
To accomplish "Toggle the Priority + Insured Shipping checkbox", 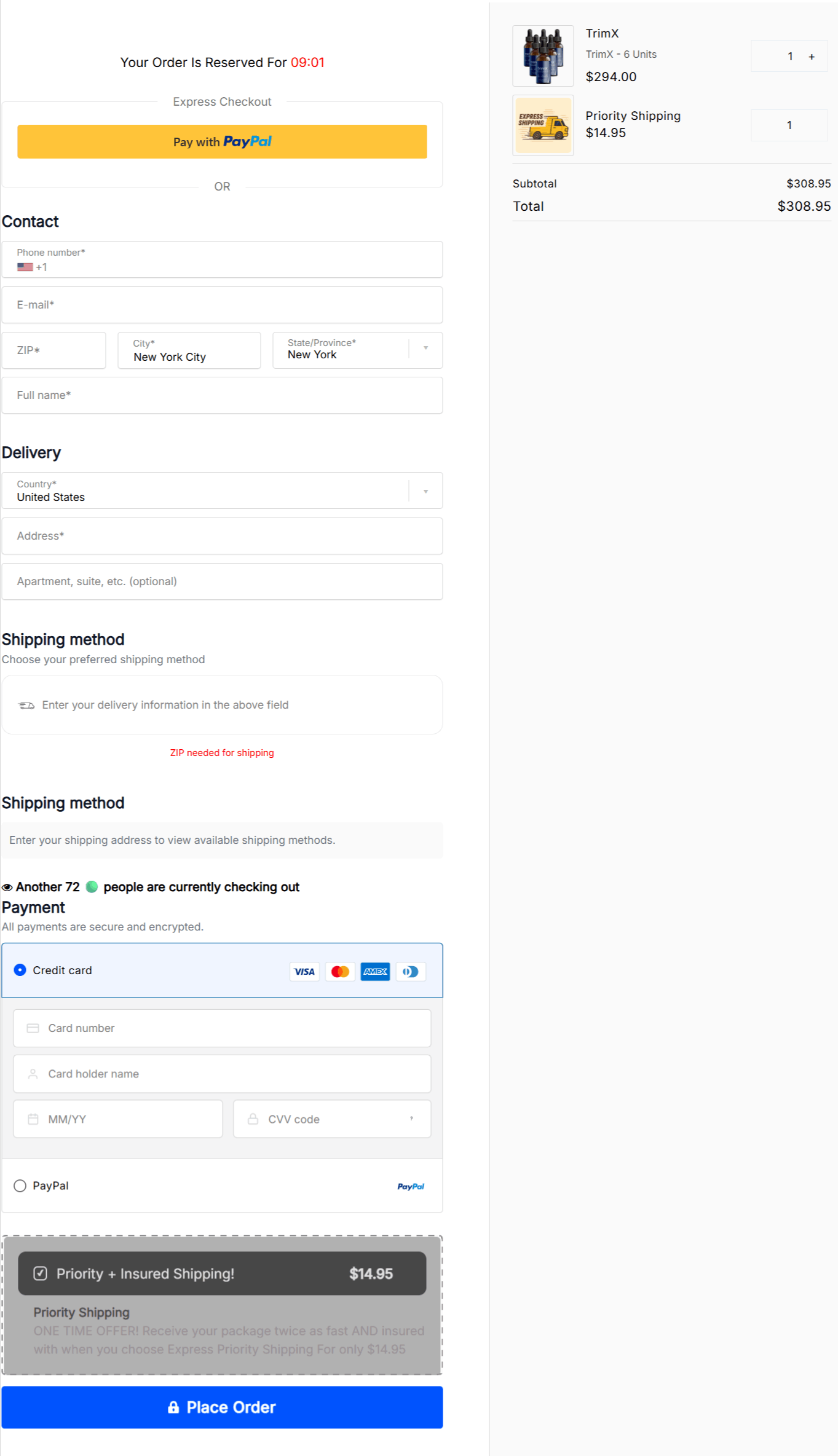I will pyautogui.click(x=41, y=1273).
